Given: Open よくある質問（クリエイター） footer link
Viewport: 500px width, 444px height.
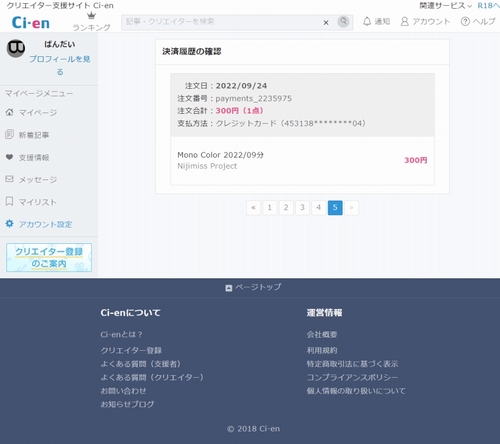Looking at the screenshot, I should click(153, 377).
